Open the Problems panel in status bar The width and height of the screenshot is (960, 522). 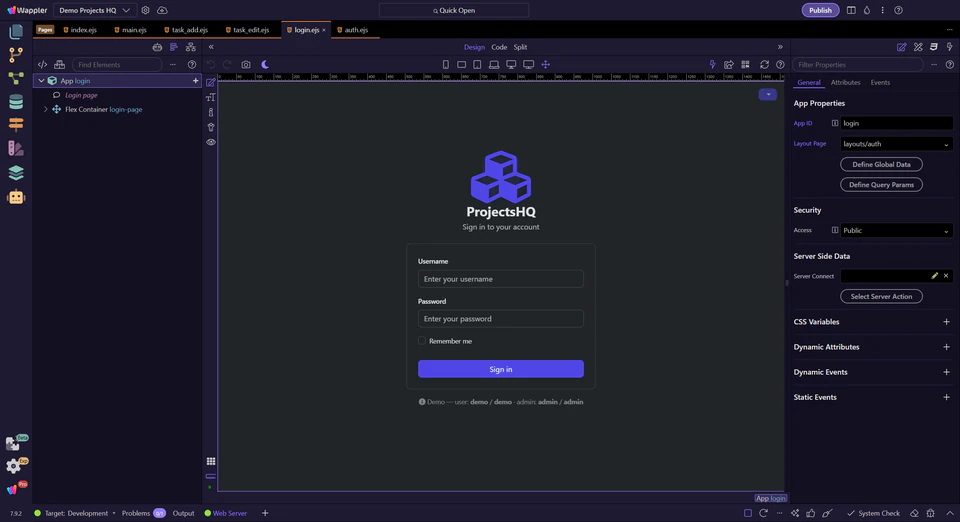tap(143, 513)
